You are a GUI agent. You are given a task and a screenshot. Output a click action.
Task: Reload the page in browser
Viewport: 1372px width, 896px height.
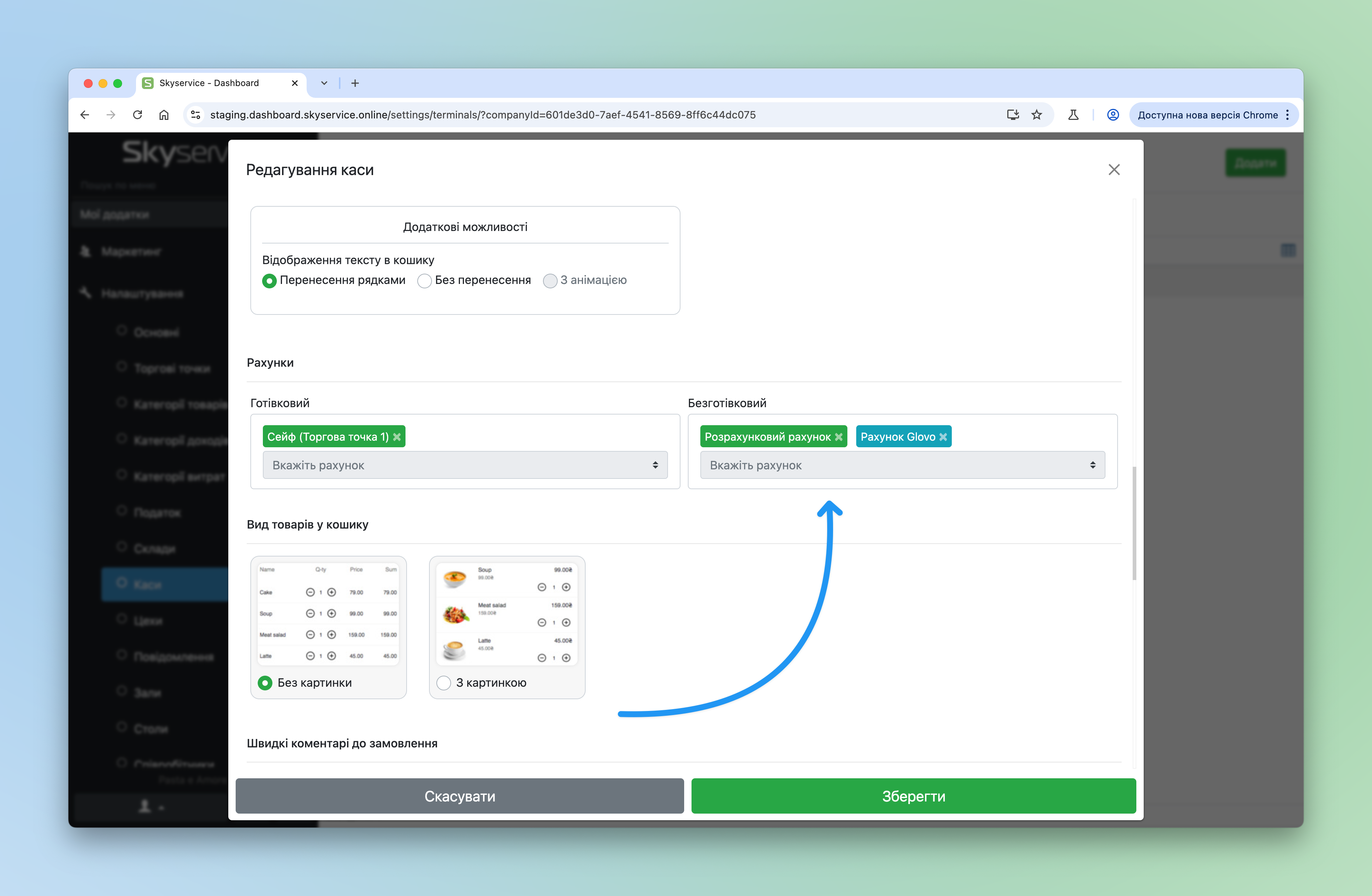[x=137, y=115]
